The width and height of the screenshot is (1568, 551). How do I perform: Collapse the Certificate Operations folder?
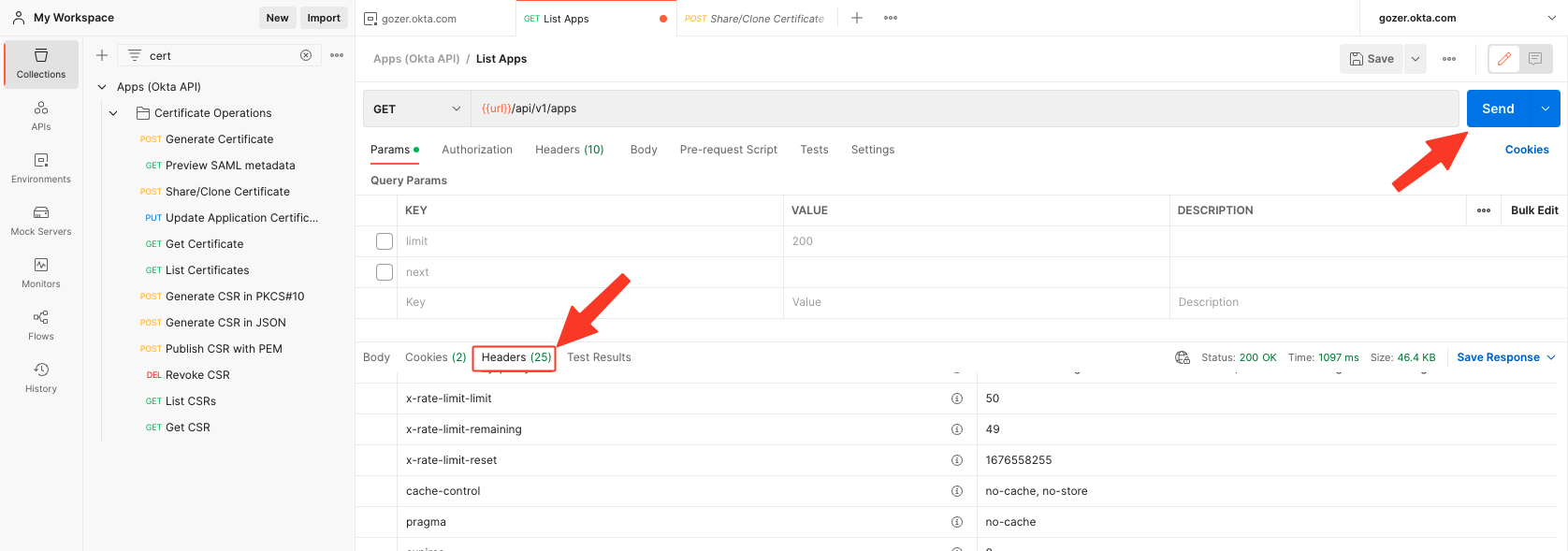[x=113, y=113]
